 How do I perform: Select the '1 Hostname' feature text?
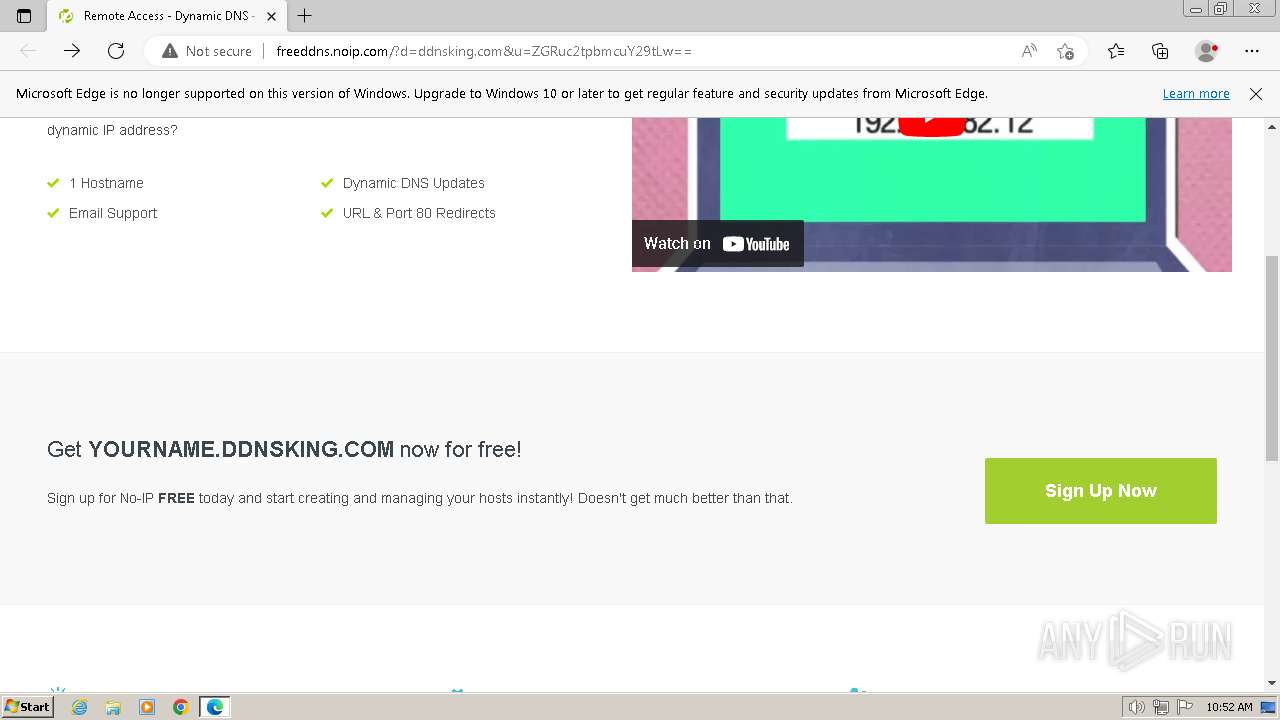pos(106,183)
